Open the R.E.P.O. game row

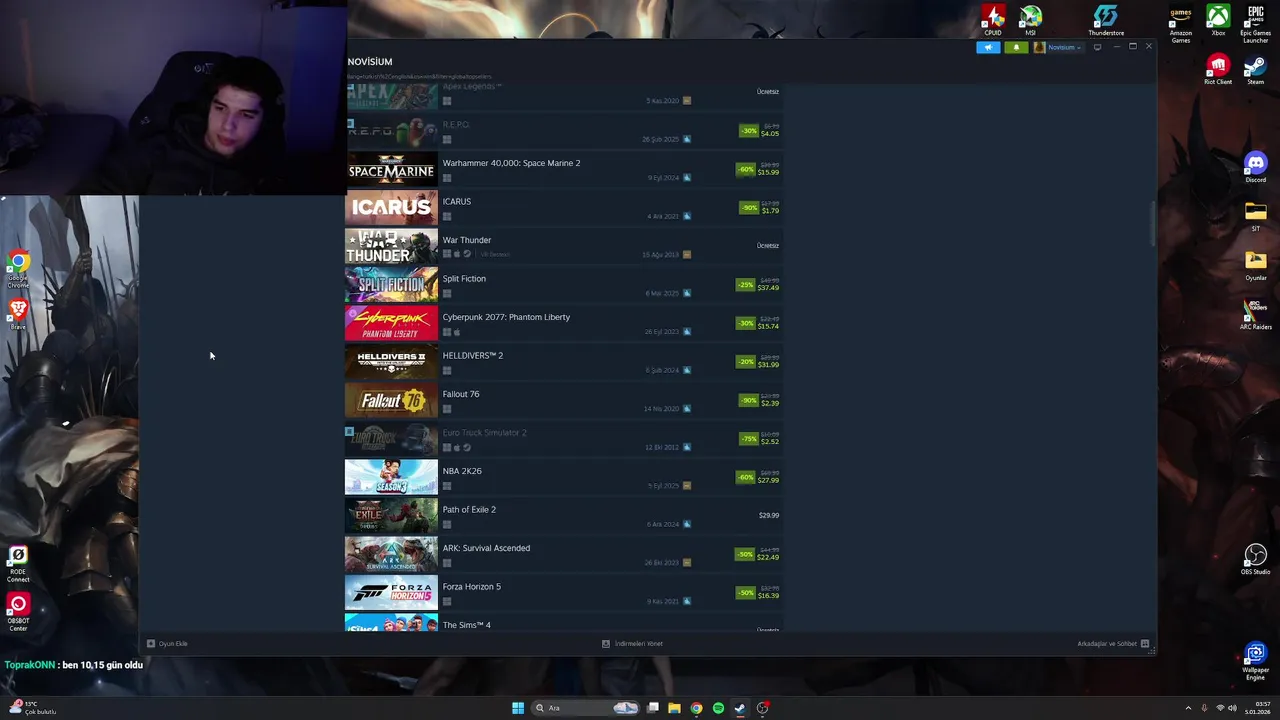tap(563, 130)
